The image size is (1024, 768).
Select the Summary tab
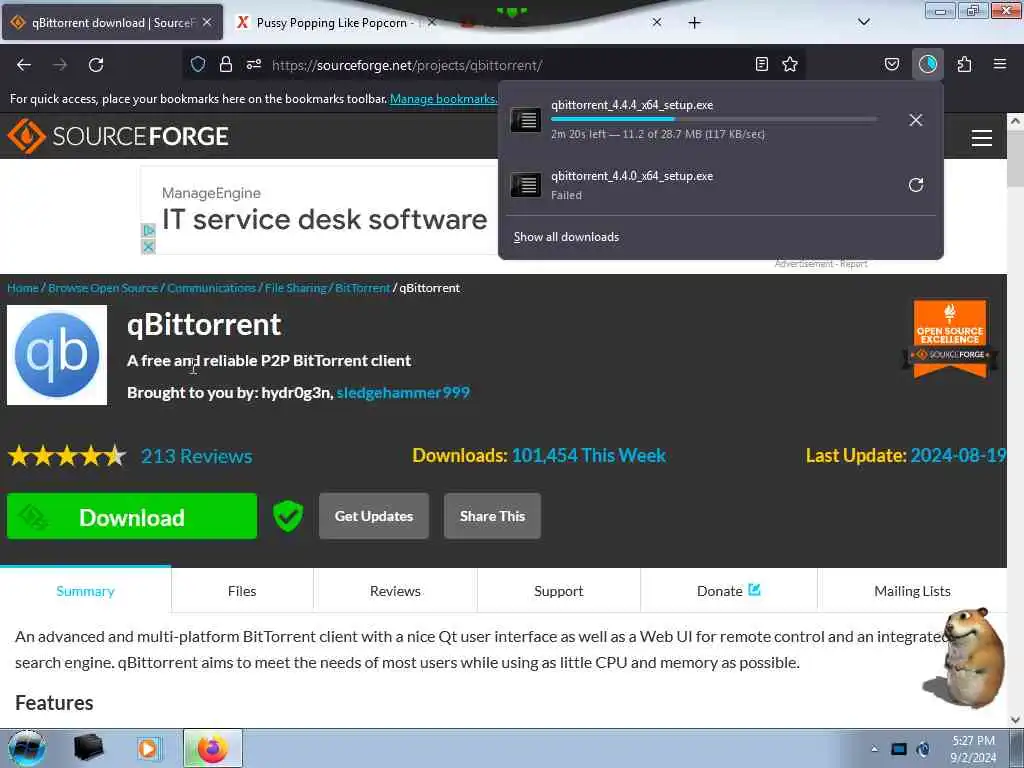(86, 591)
